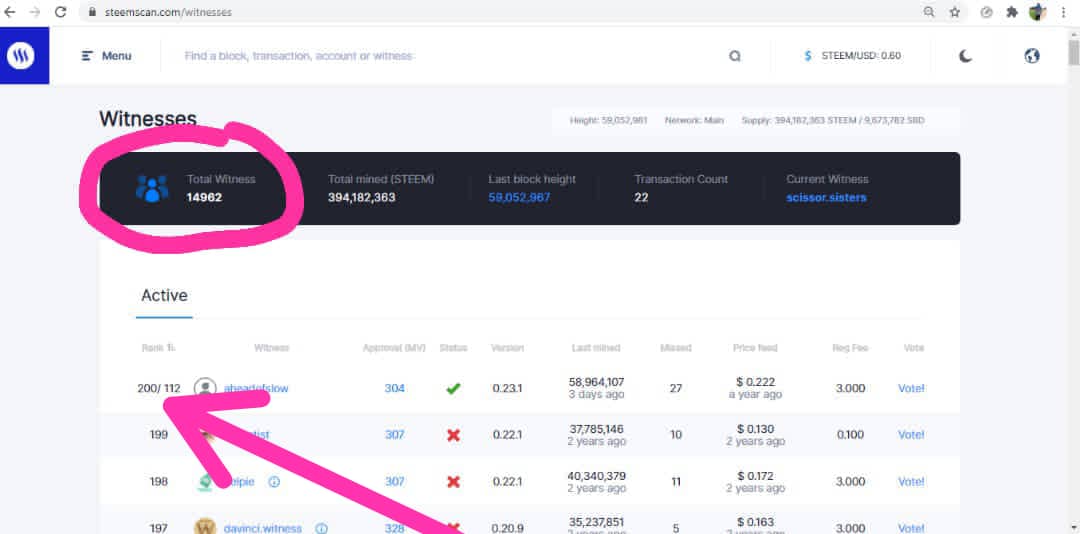This screenshot has height=534, width=1080.
Task: Click the zoom magnifier icon in address bar
Action: (x=929, y=12)
